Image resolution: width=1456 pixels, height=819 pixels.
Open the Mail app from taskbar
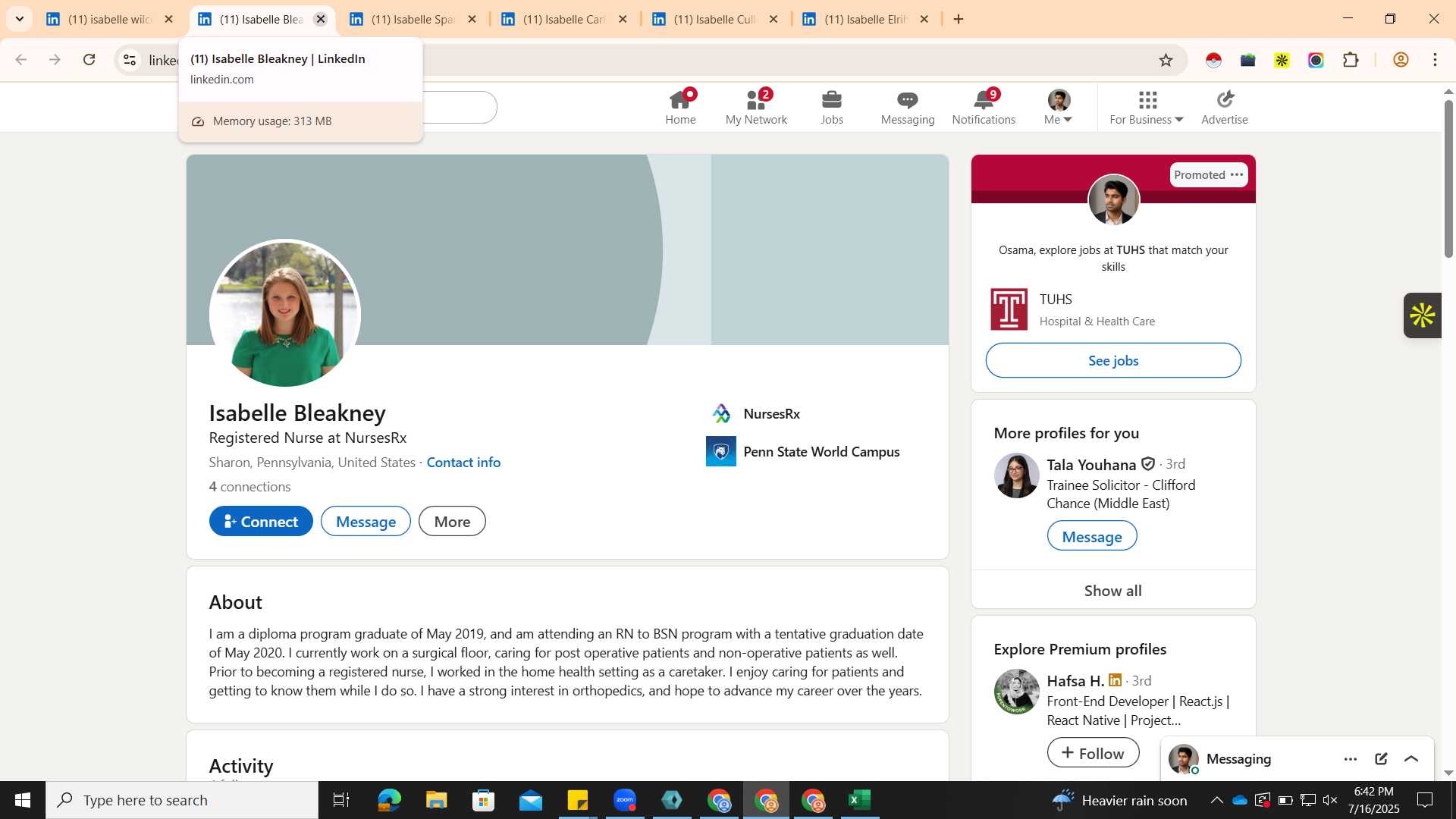point(530,800)
